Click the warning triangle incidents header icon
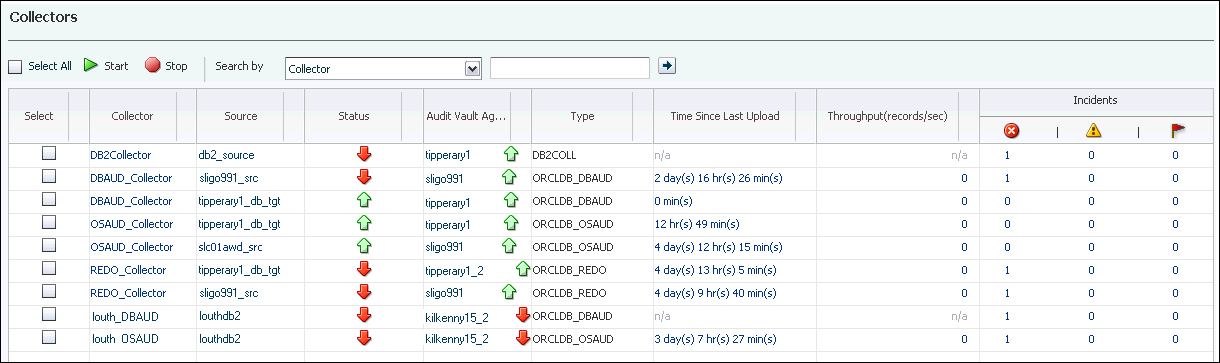Screen dimensions: 1220x363 pos(1094,130)
